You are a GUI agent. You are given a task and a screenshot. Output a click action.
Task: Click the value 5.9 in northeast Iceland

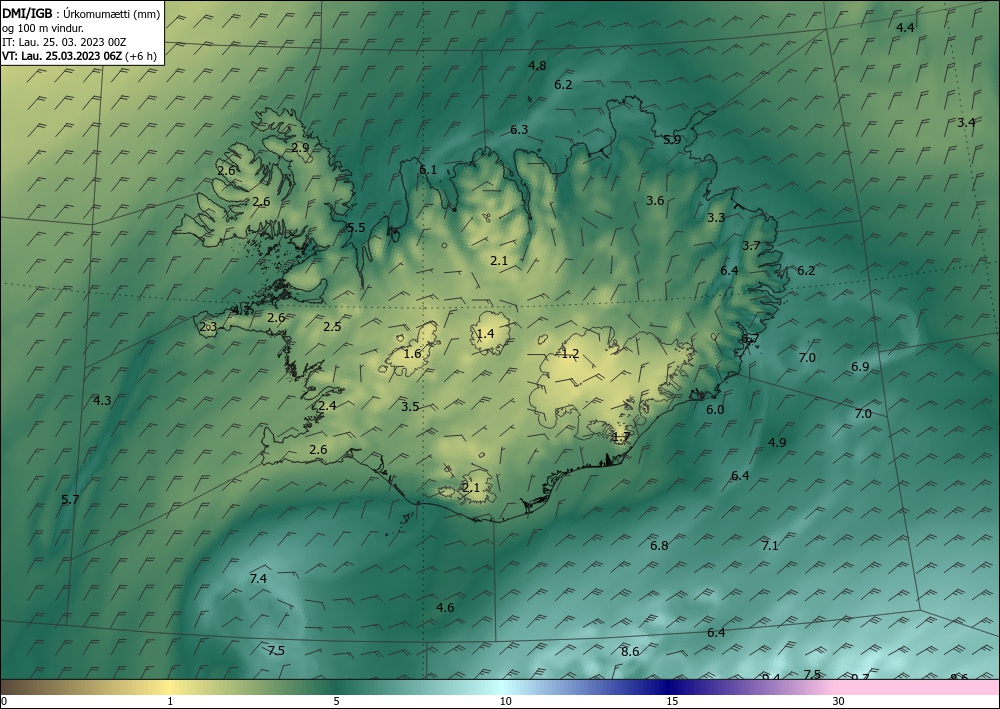click(672, 140)
